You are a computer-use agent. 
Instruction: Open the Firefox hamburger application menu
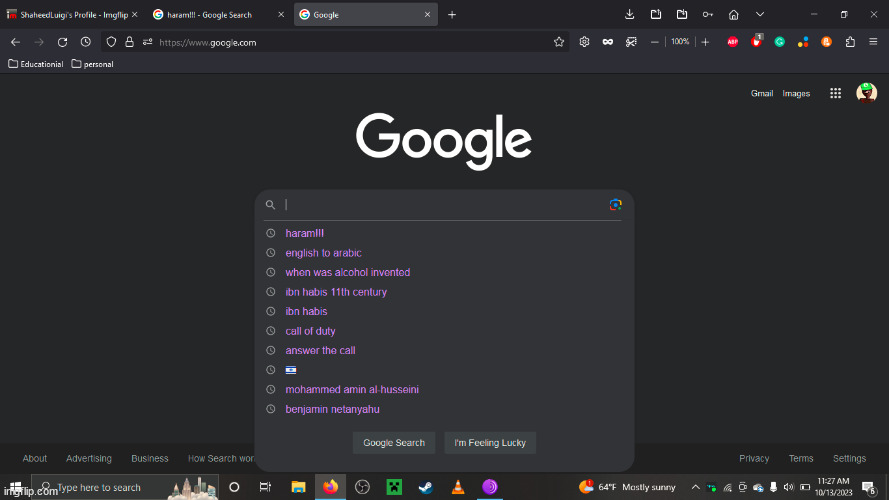pos(873,42)
